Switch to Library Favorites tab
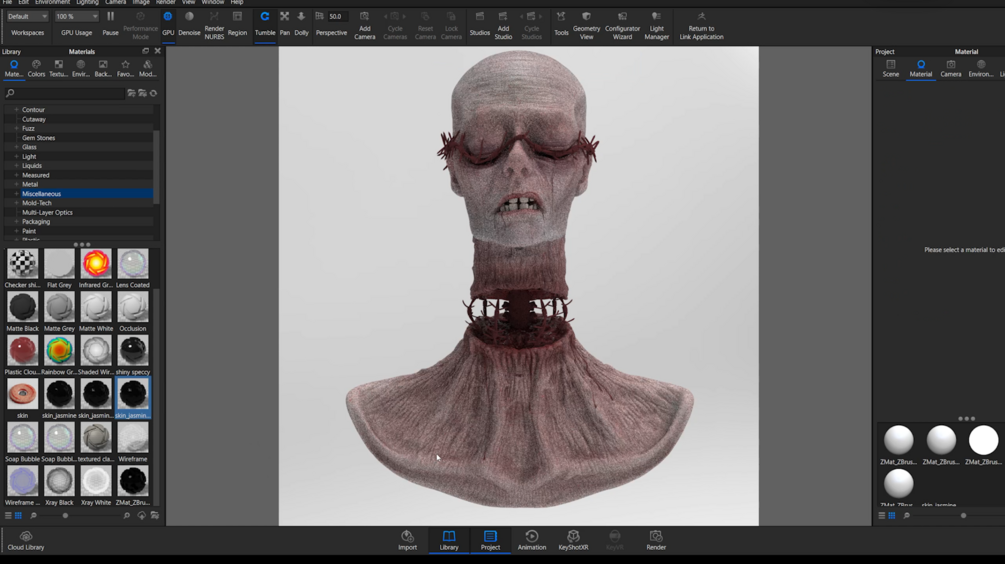 (x=125, y=69)
